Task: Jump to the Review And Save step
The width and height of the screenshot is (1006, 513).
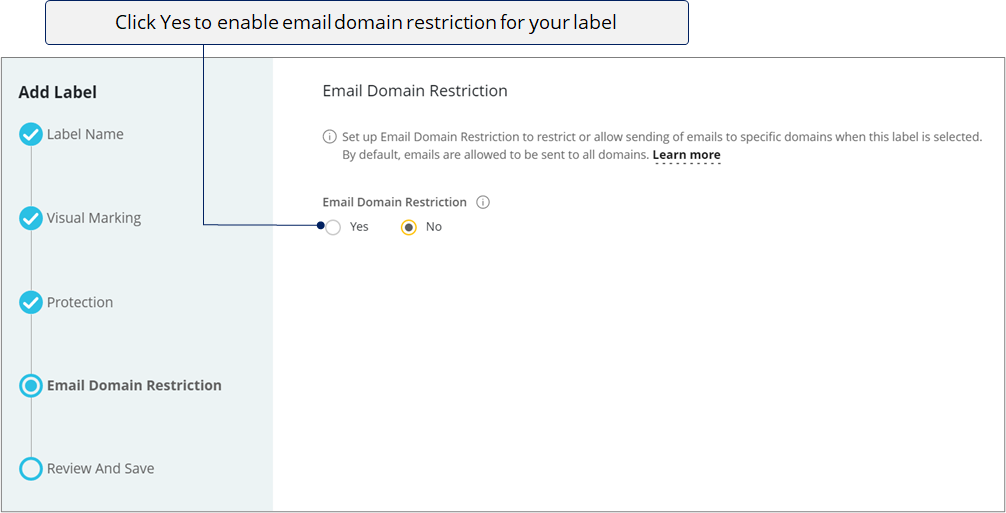Action: coord(100,469)
